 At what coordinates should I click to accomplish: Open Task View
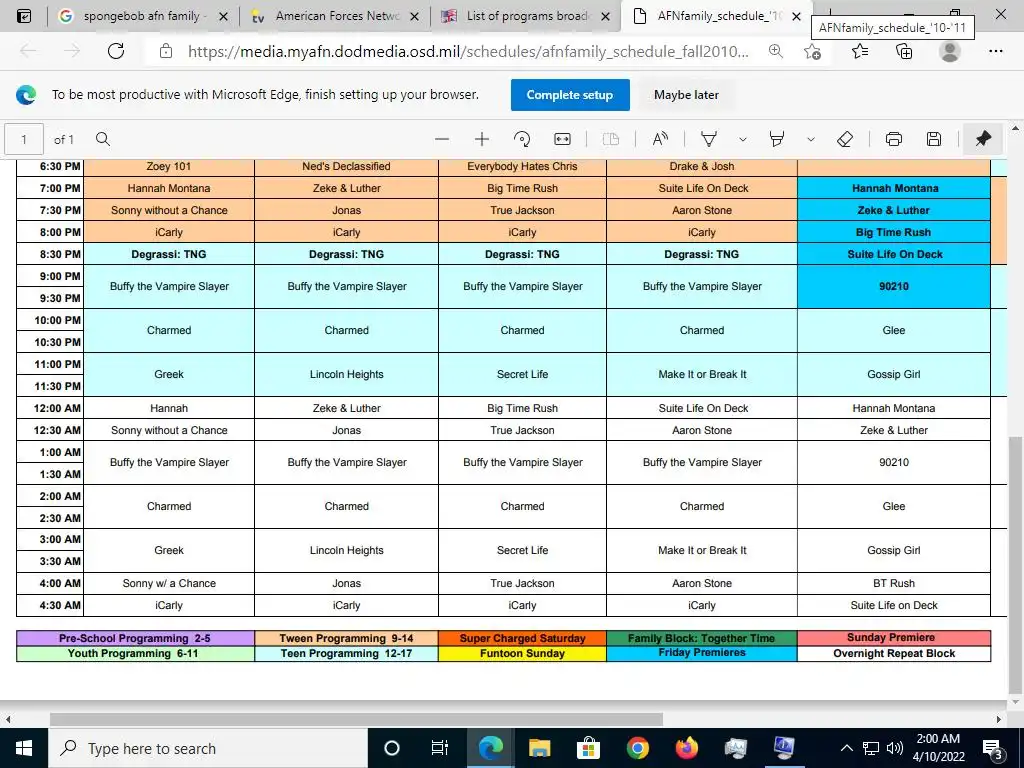click(x=440, y=748)
